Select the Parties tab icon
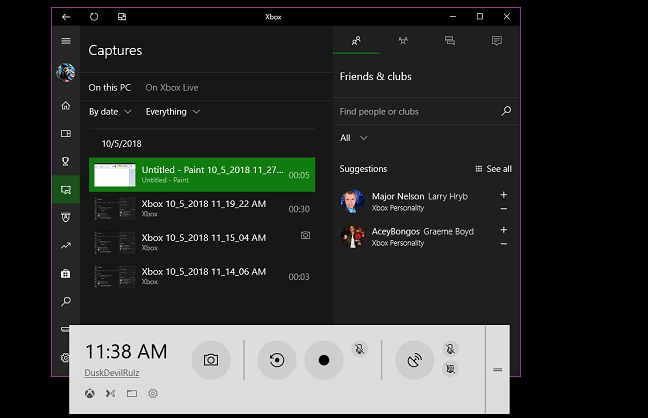This screenshot has height=418, width=648. point(403,41)
